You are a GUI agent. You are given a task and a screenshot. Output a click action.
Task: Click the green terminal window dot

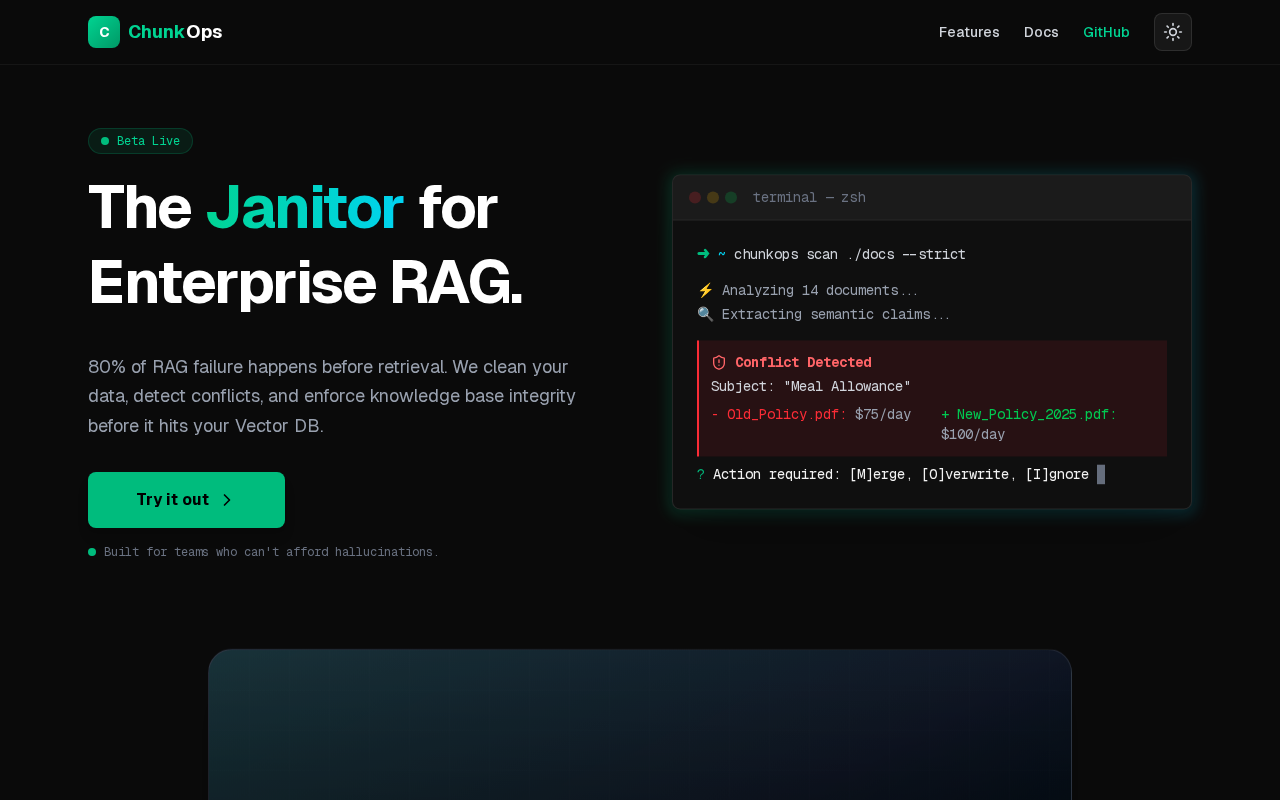(x=731, y=198)
